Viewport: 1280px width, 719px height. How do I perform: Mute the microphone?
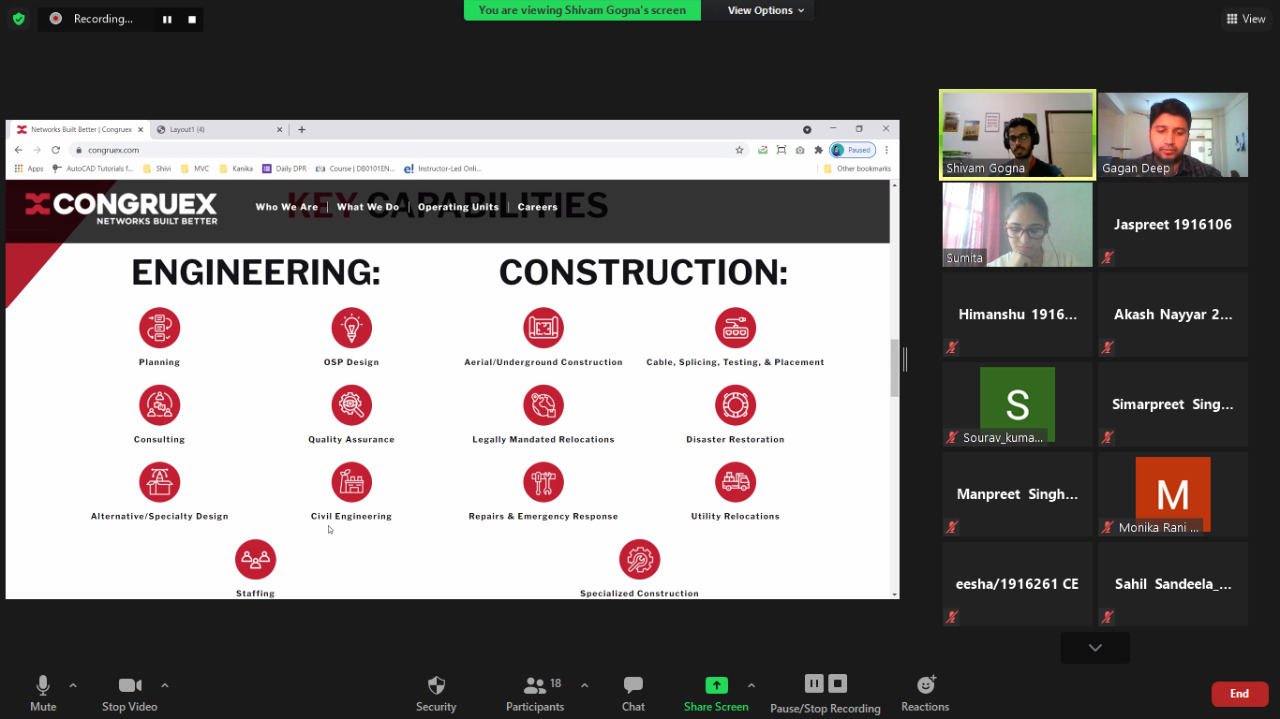coord(43,693)
